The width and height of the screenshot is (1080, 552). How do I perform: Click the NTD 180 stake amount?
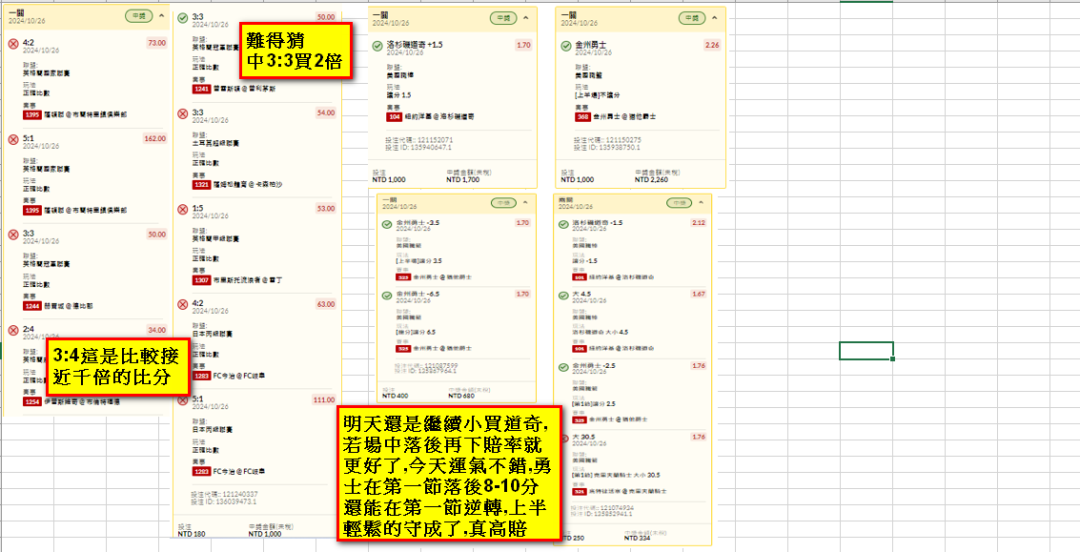point(191,533)
